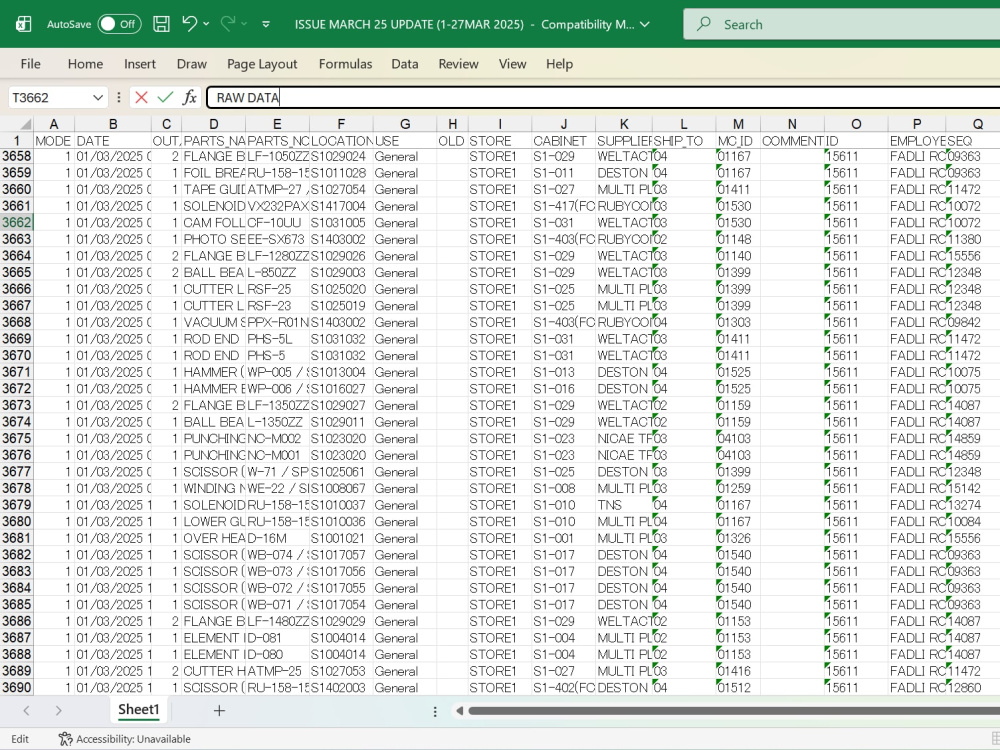Open the Formulas tab
The image size is (1000, 750).
(x=345, y=64)
